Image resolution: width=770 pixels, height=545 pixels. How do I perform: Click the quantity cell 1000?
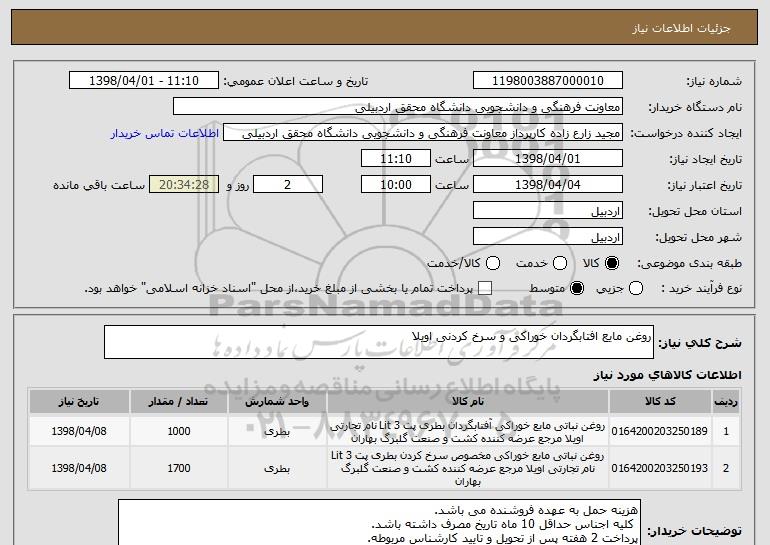(179, 431)
